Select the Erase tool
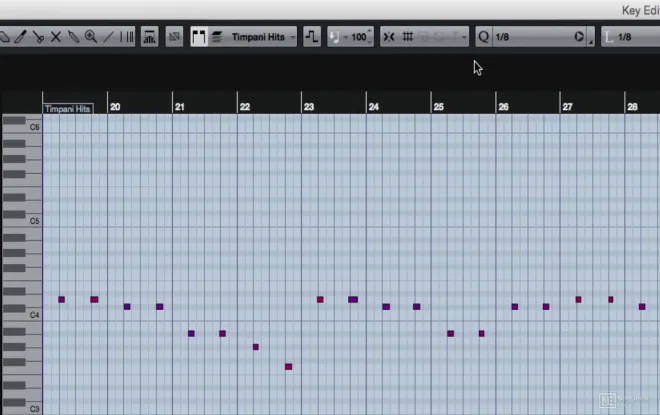This screenshot has height=415, width=660. pos(4,37)
